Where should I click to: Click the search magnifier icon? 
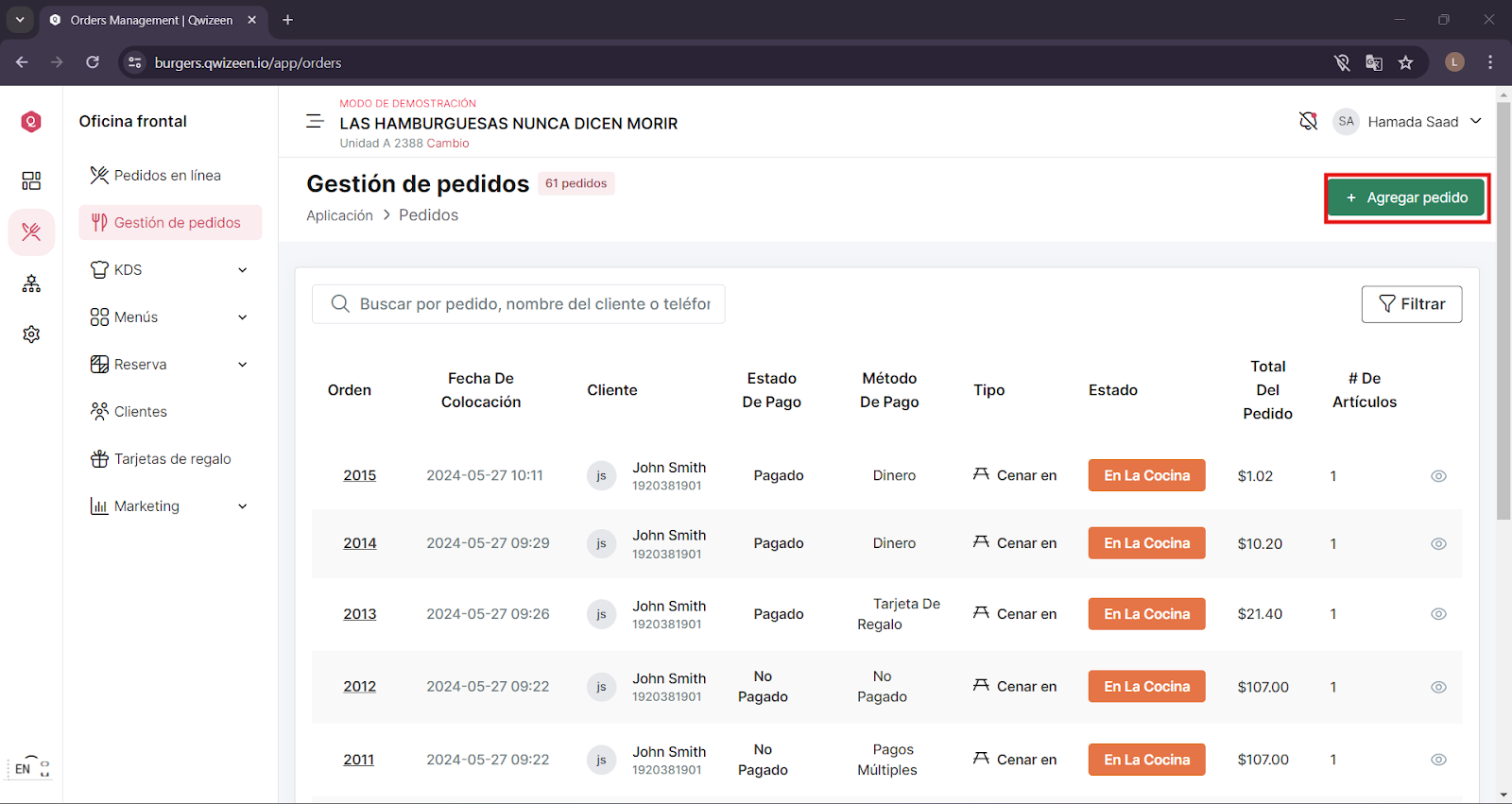pyautogui.click(x=340, y=304)
